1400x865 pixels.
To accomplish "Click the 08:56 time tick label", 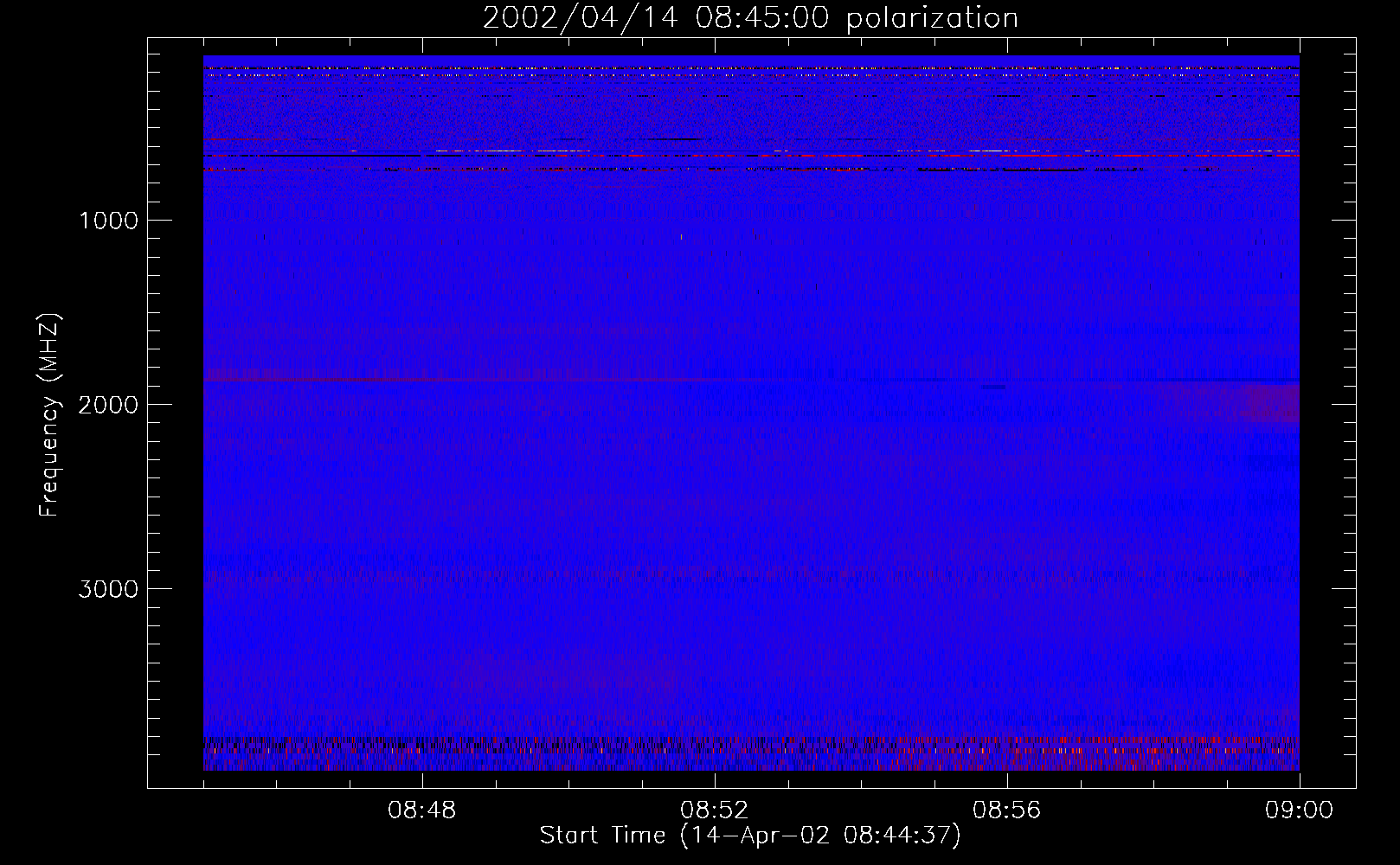I will [1007, 811].
